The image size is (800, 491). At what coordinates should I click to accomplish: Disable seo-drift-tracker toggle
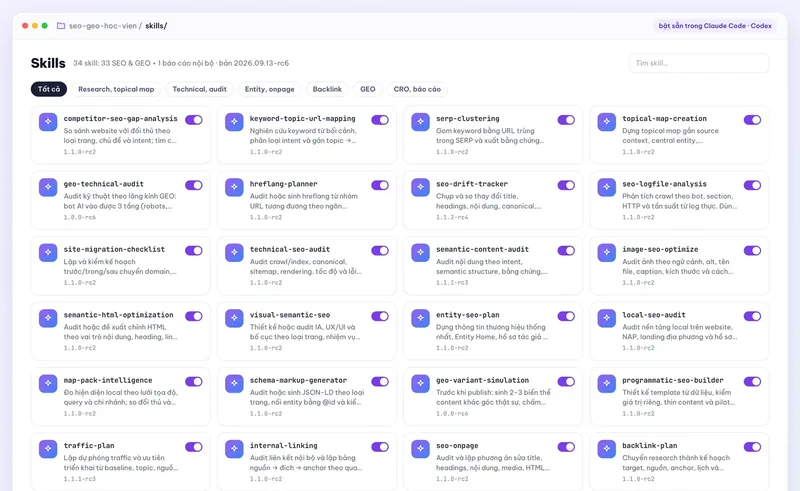point(566,185)
